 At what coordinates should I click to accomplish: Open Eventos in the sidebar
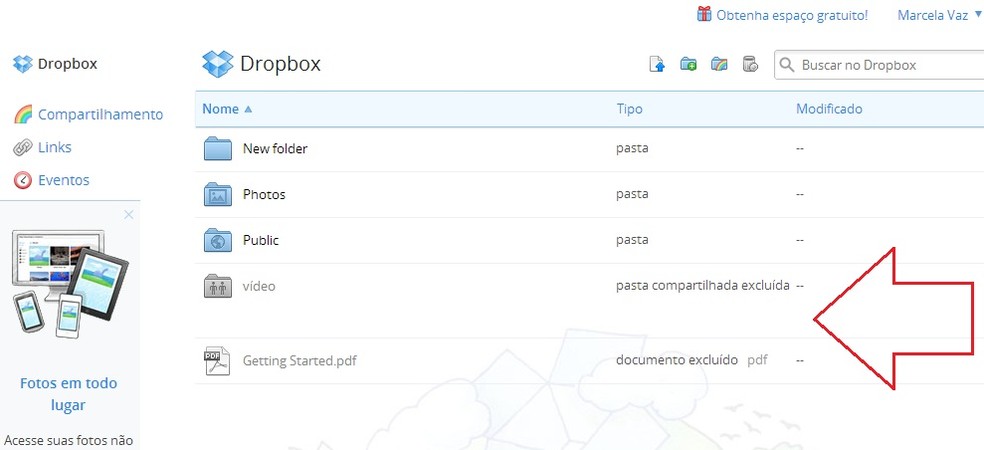[x=63, y=180]
